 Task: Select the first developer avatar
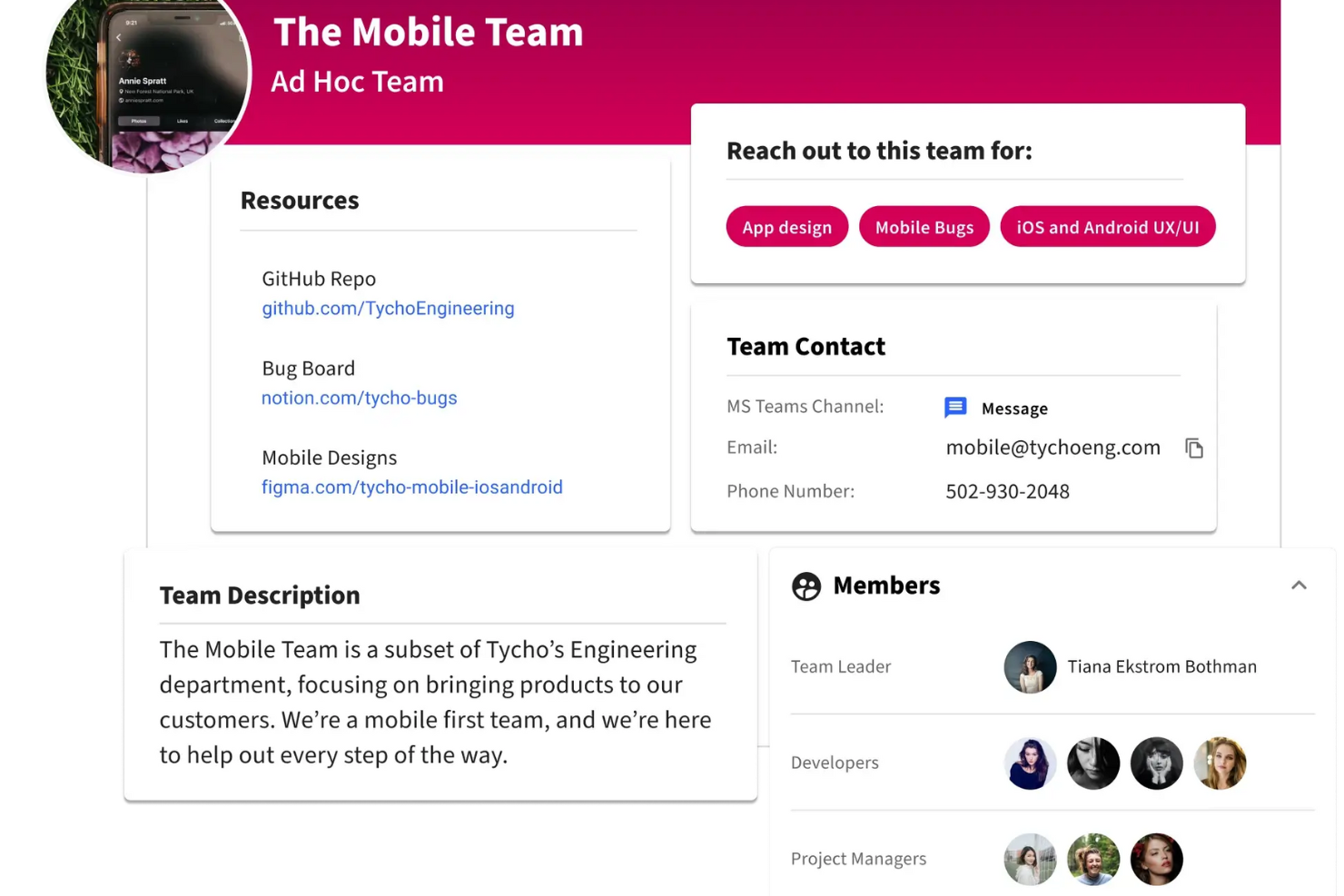point(1030,763)
